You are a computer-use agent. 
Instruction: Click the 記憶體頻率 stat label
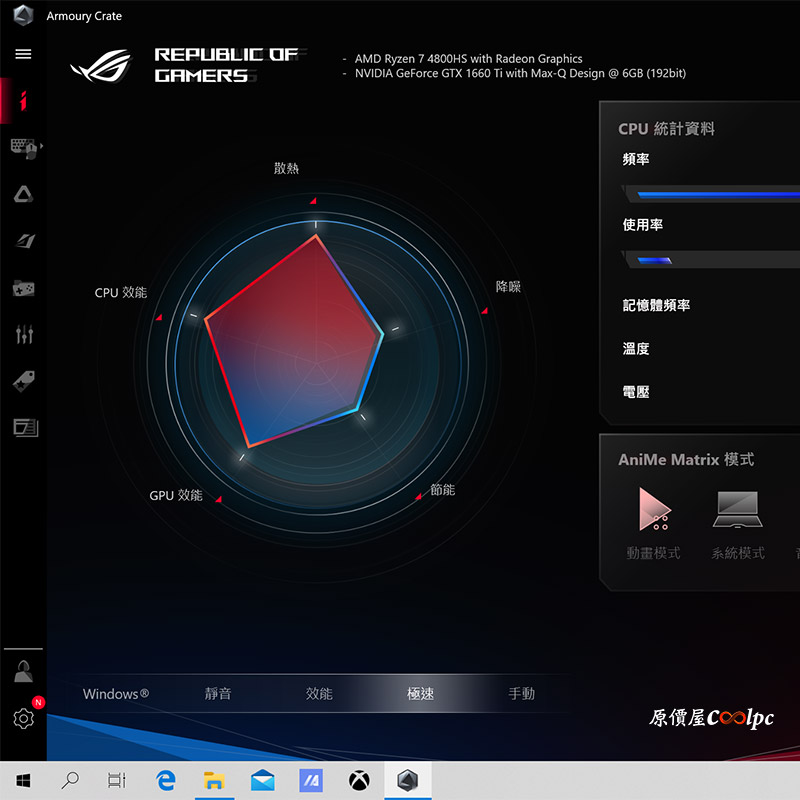[656, 305]
